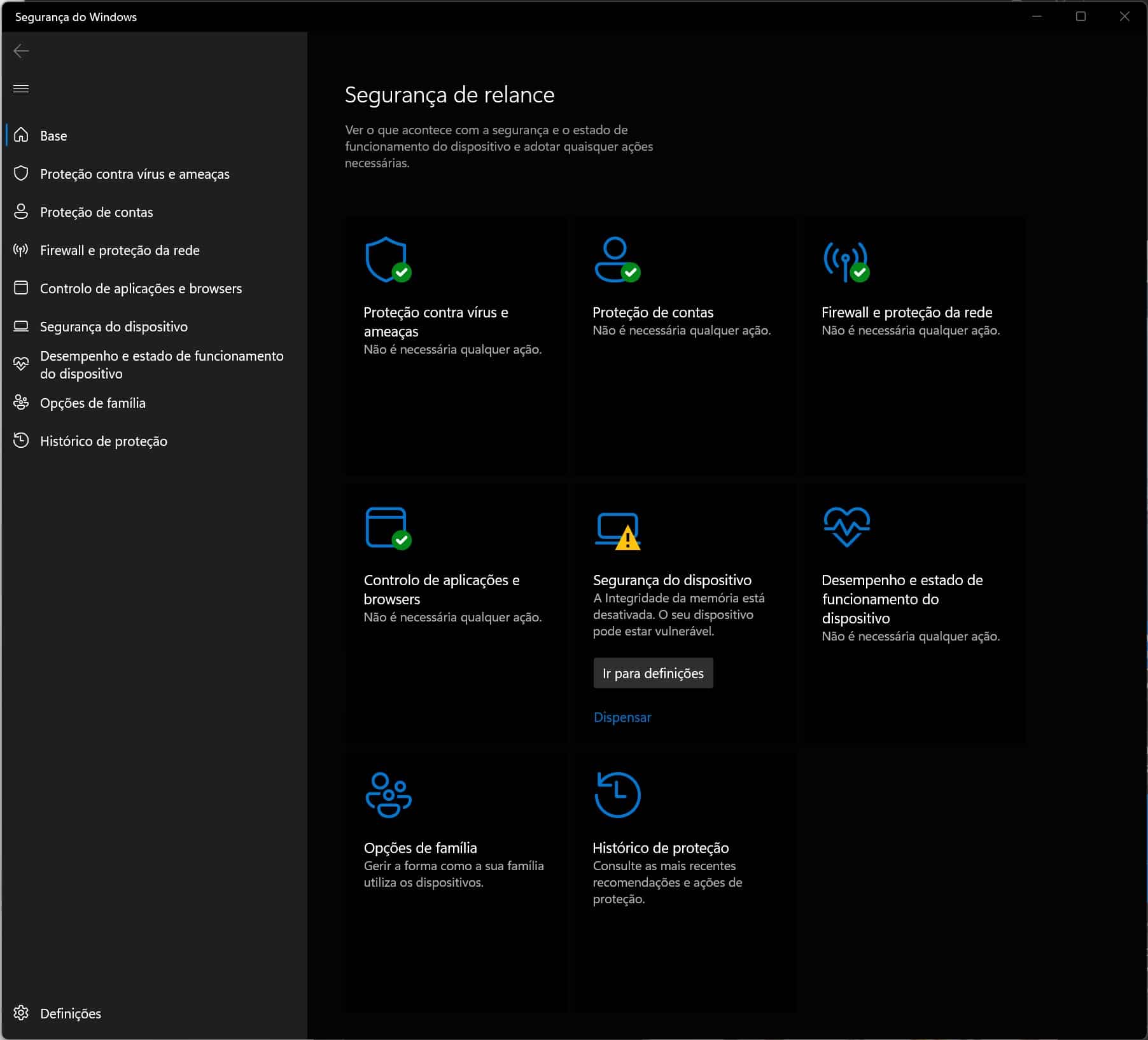Open Histórico de proteção from the sidebar
1148x1040 pixels.
pyautogui.click(x=103, y=441)
